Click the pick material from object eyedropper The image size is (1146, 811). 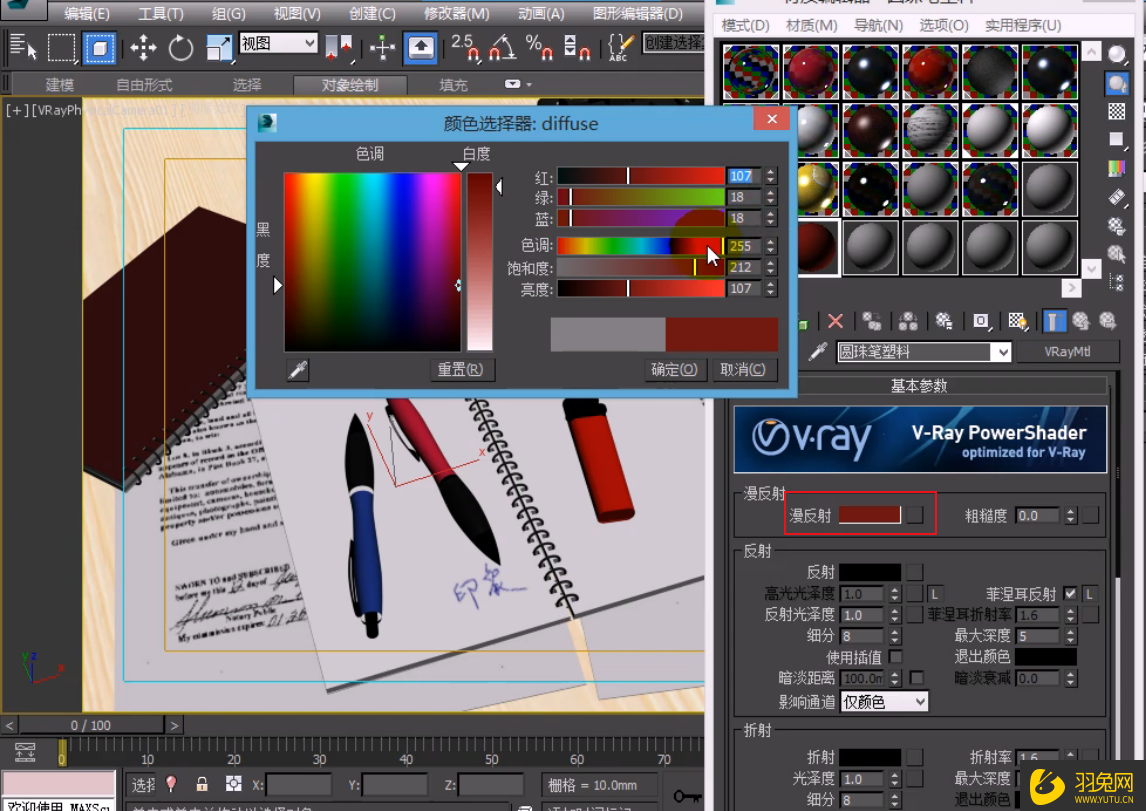[x=818, y=352]
